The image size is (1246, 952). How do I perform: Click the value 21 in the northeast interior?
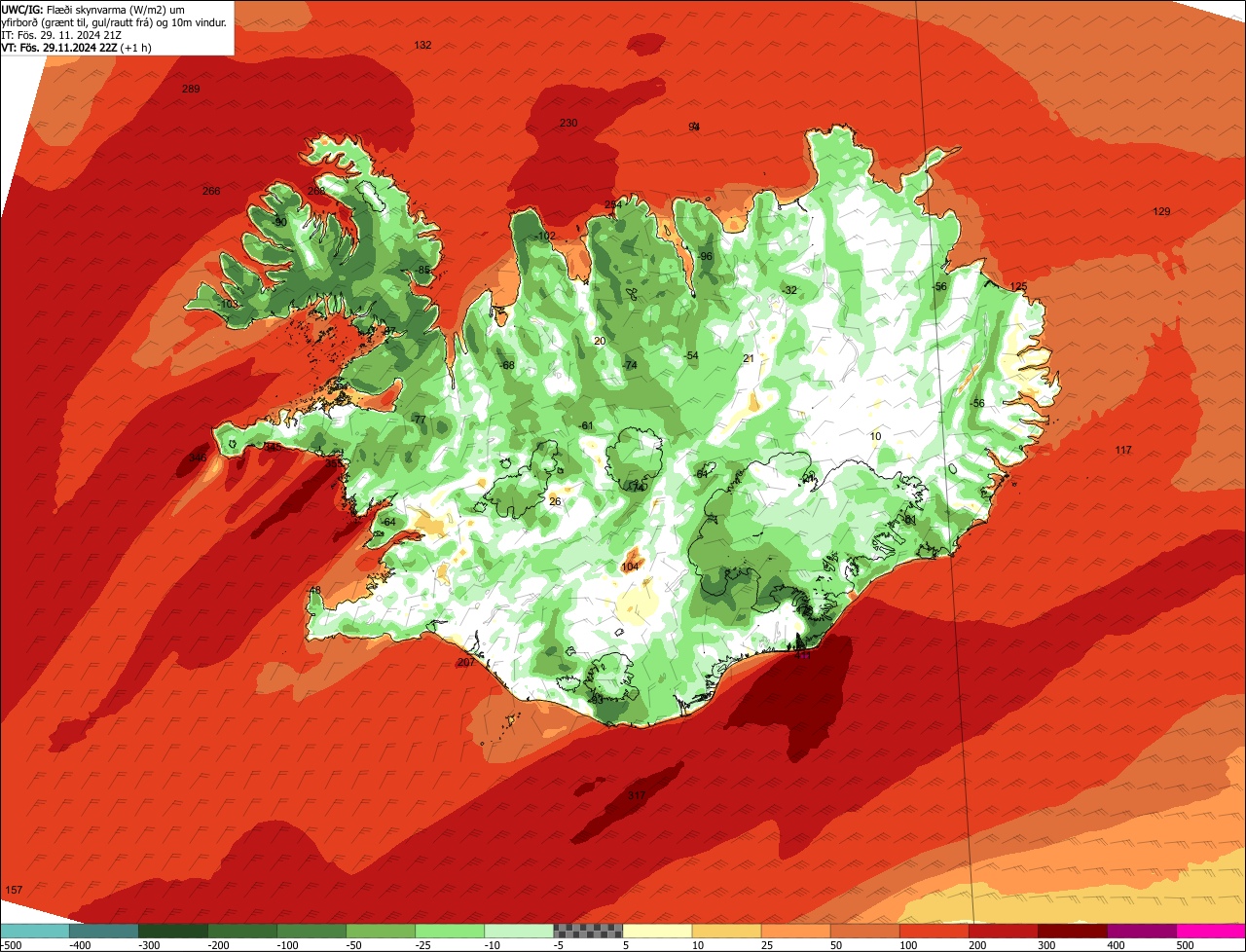click(749, 359)
